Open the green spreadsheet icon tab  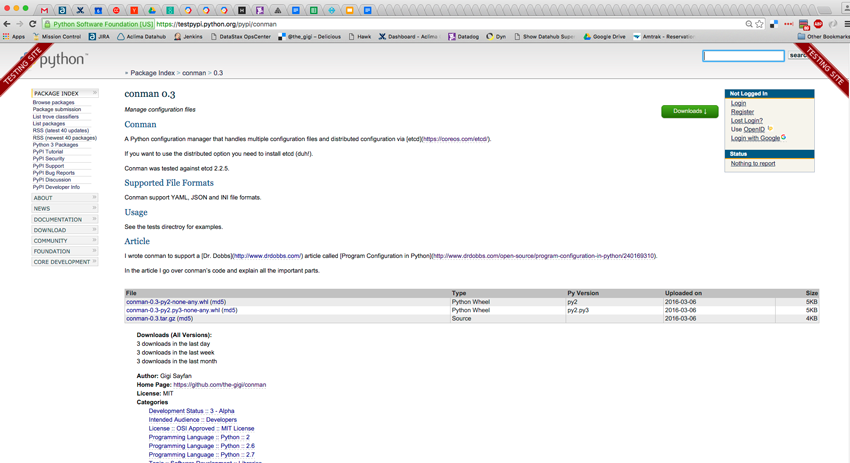click(313, 10)
